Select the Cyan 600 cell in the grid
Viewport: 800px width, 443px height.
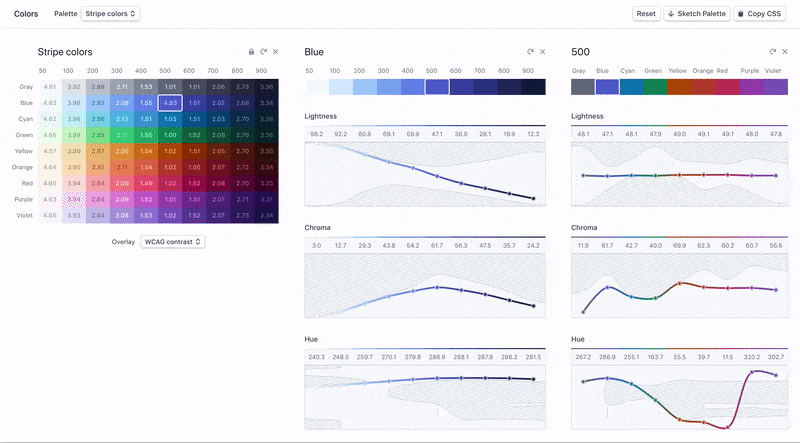coord(194,119)
